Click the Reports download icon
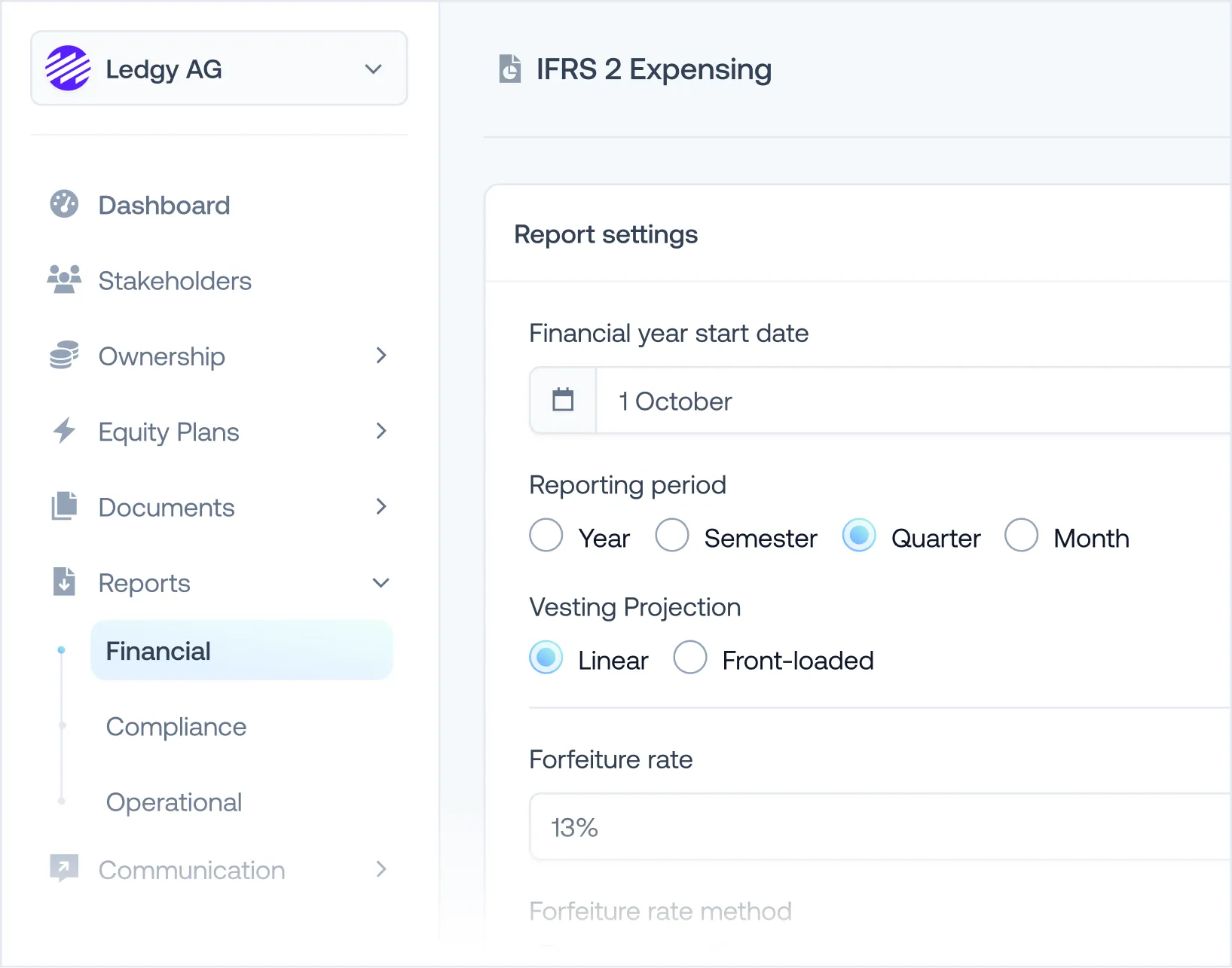Image resolution: width=1232 pixels, height=968 pixels. click(x=64, y=582)
